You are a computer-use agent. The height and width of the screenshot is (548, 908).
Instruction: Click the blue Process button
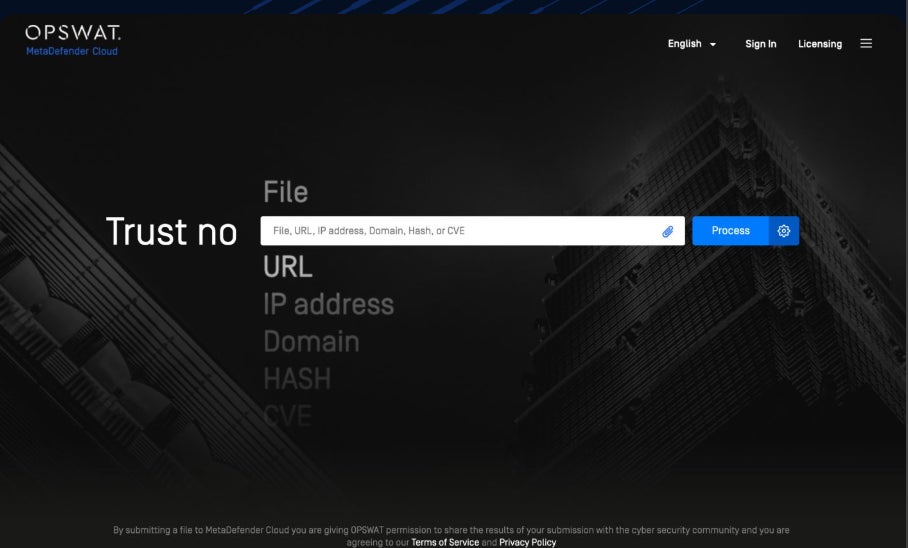click(x=730, y=231)
